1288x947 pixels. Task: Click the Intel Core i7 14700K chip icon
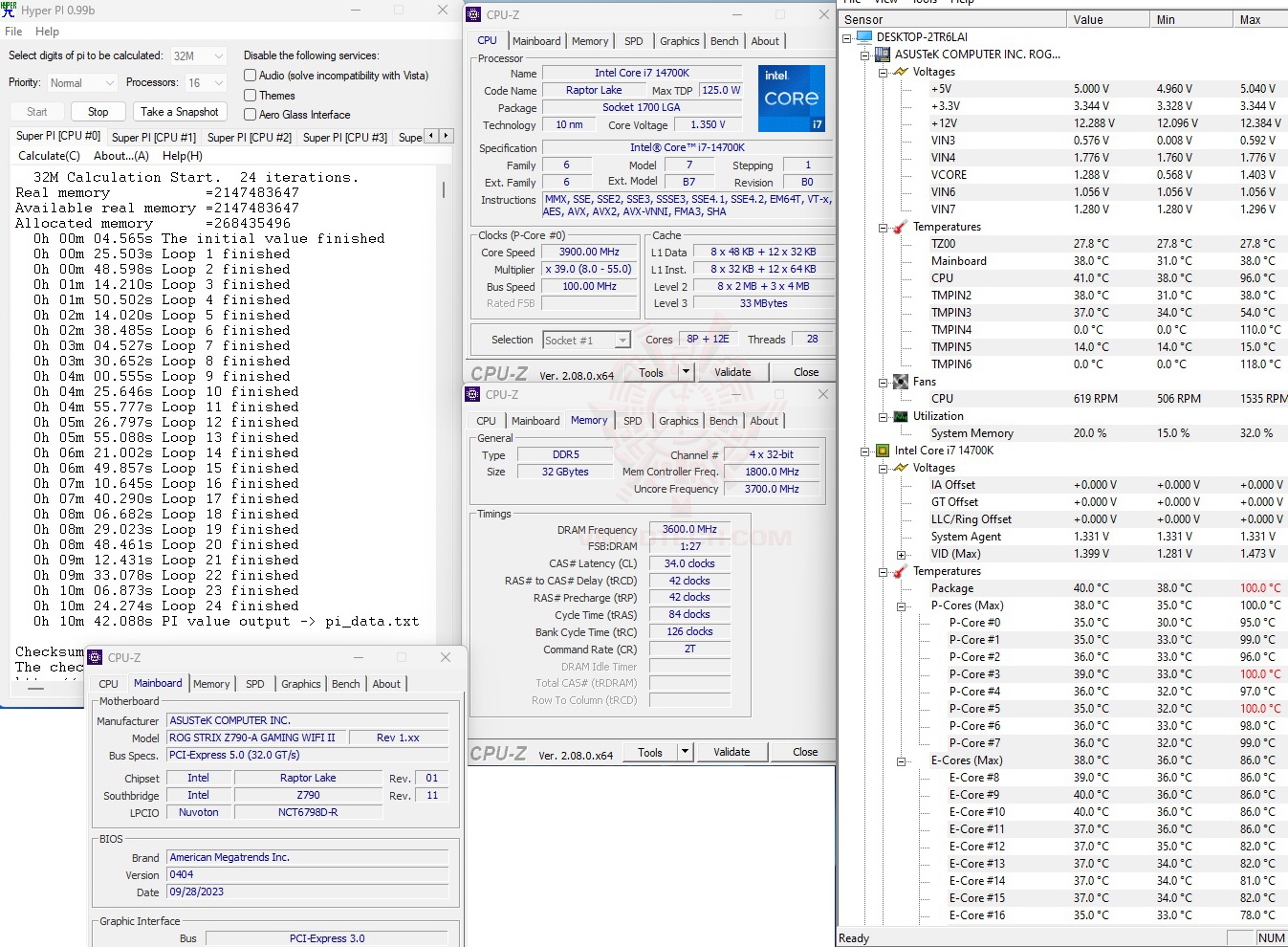(x=883, y=451)
